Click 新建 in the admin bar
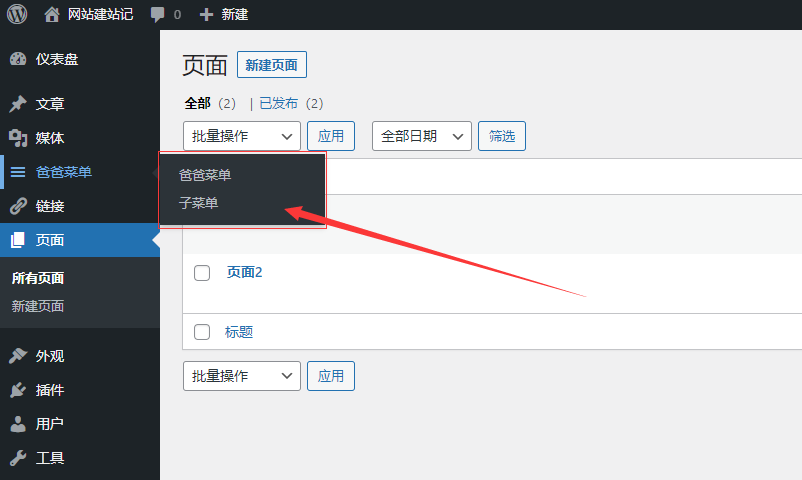802x480 pixels. [x=235, y=14]
